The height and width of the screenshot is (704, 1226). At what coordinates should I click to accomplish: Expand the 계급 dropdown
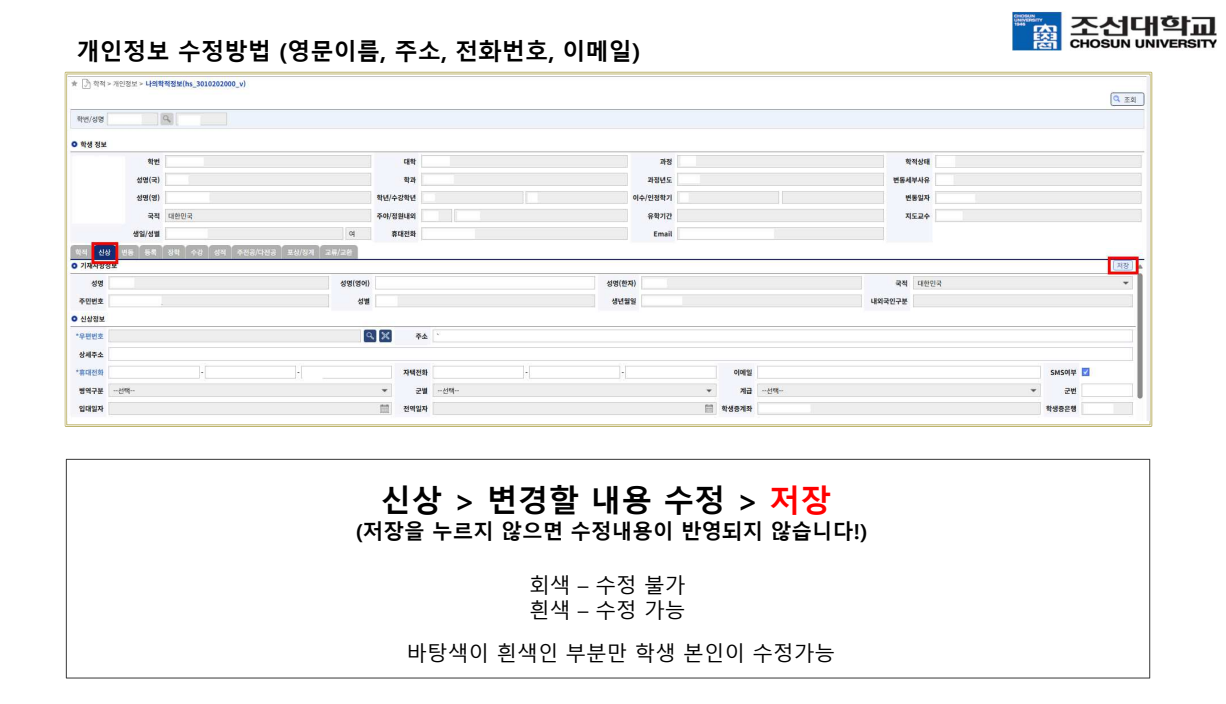coord(899,390)
